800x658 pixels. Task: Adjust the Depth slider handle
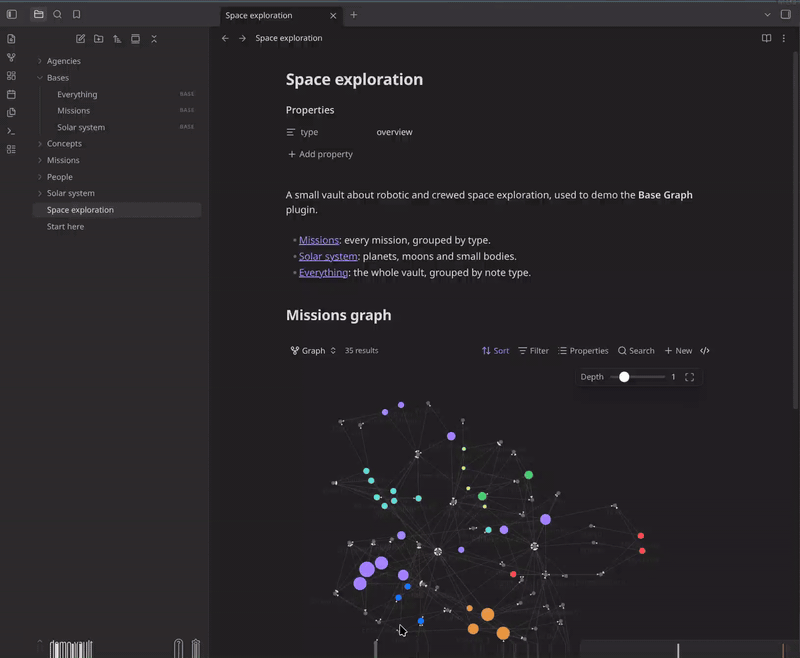(624, 377)
